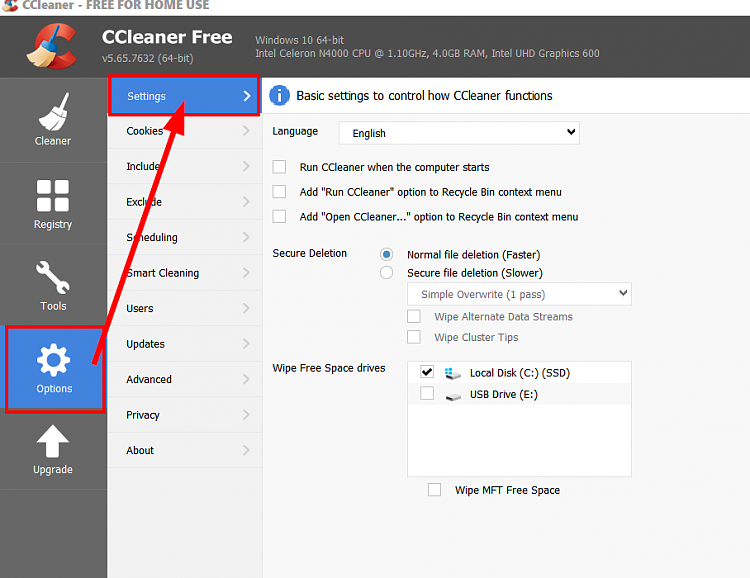Check Add "Run CCleaner" Recycle Bin option
Screen dimensions: 750x578
tap(279, 192)
